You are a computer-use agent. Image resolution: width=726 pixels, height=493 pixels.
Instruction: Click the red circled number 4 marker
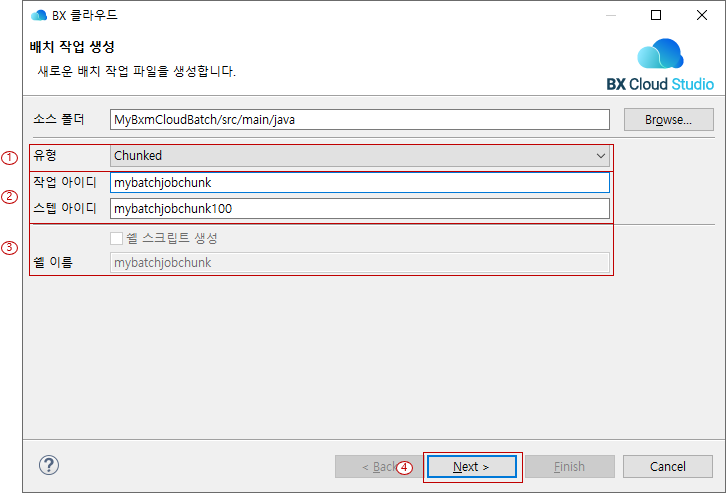coord(405,467)
